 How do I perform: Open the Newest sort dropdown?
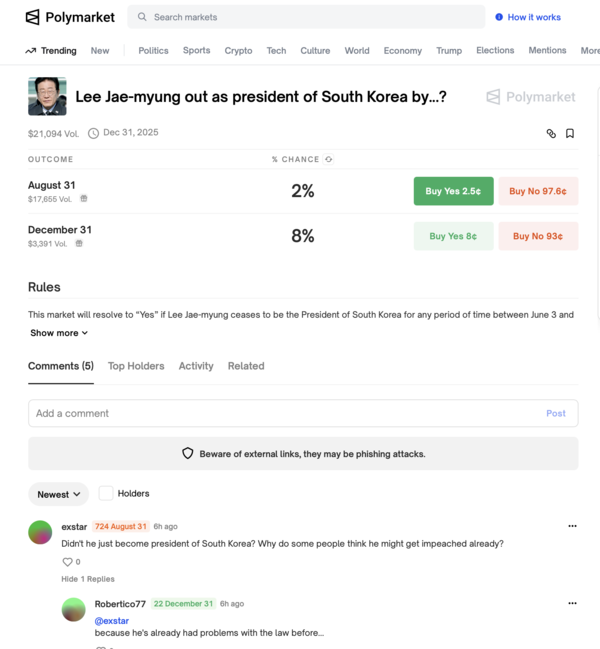[x=58, y=494]
